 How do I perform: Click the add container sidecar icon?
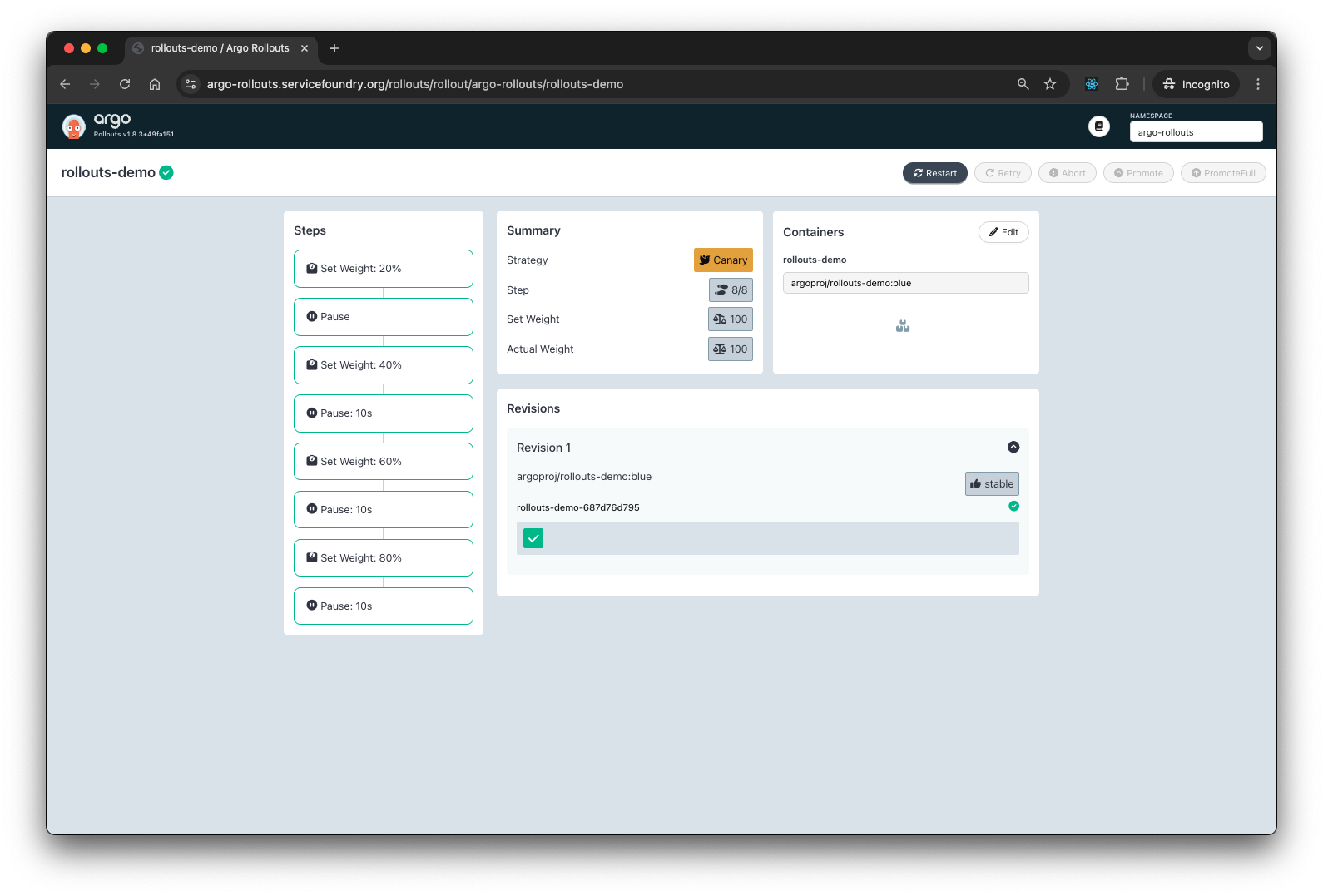click(x=903, y=326)
